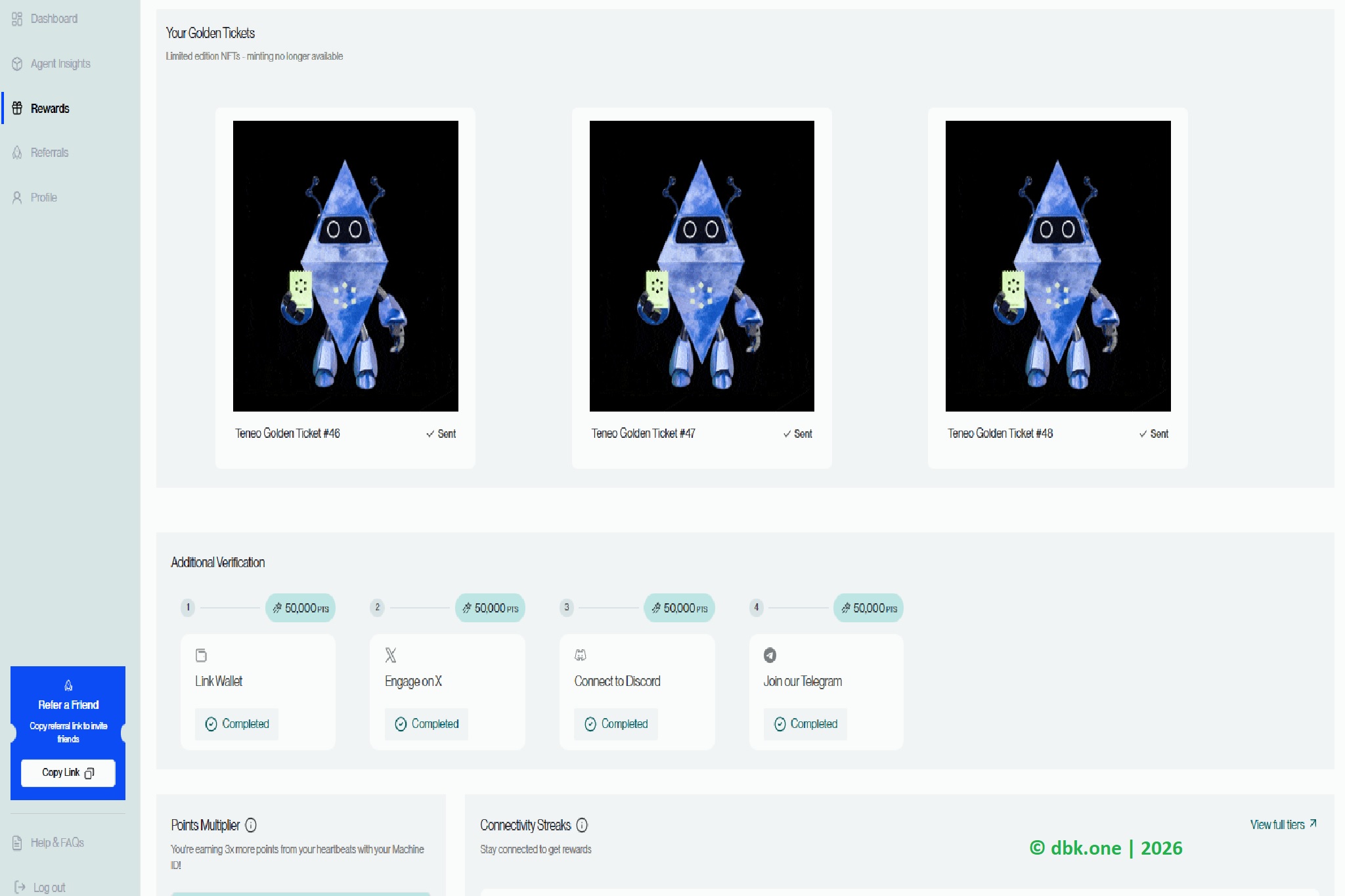The width and height of the screenshot is (1345, 896).
Task: Click the Rewards gift icon
Action: 17,108
